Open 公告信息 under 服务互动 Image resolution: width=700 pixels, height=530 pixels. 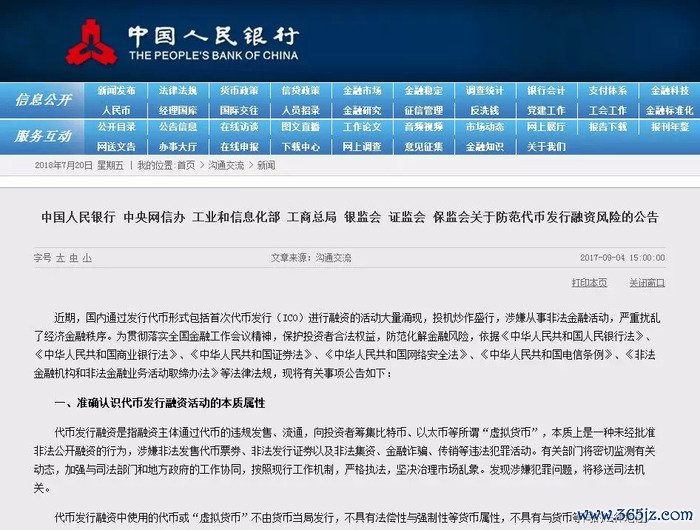pos(178,127)
